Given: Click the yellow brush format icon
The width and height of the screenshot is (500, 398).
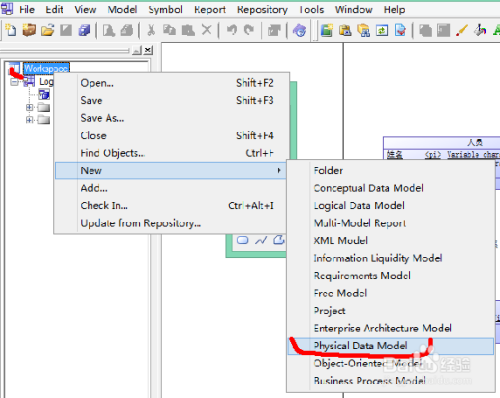Looking at the screenshot, I should coord(462,30).
